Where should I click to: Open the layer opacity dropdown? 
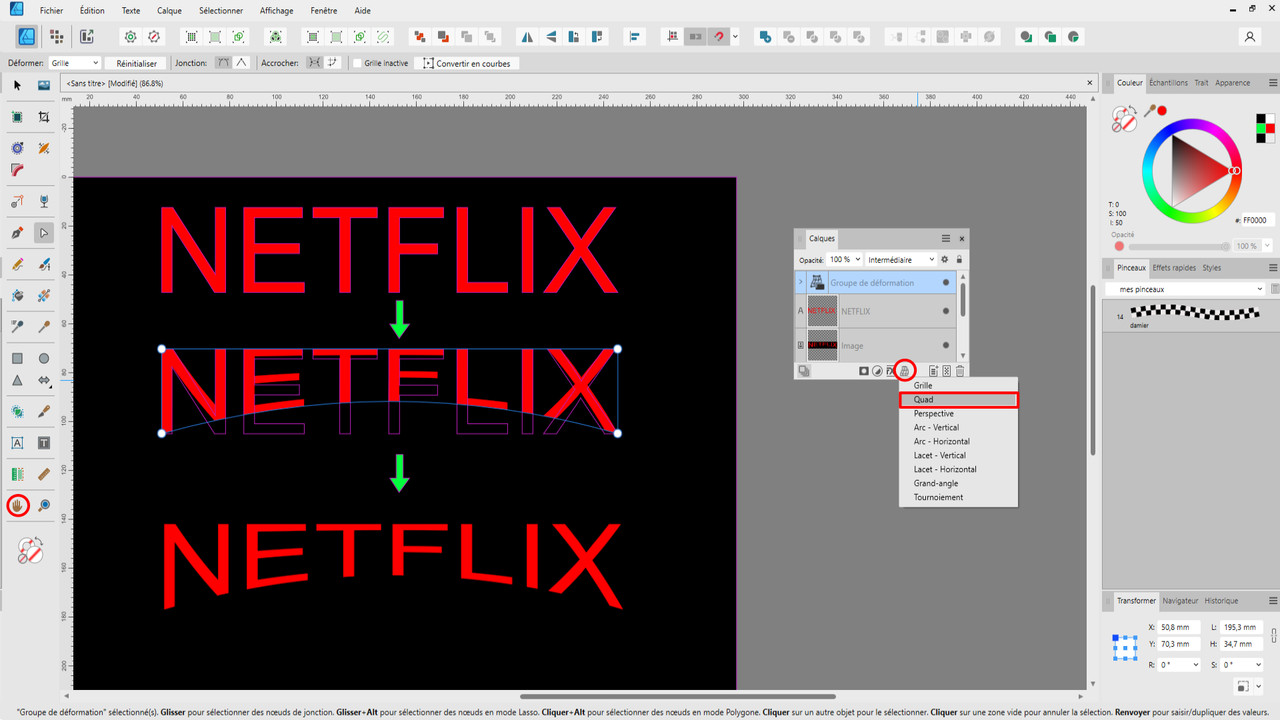click(856, 260)
